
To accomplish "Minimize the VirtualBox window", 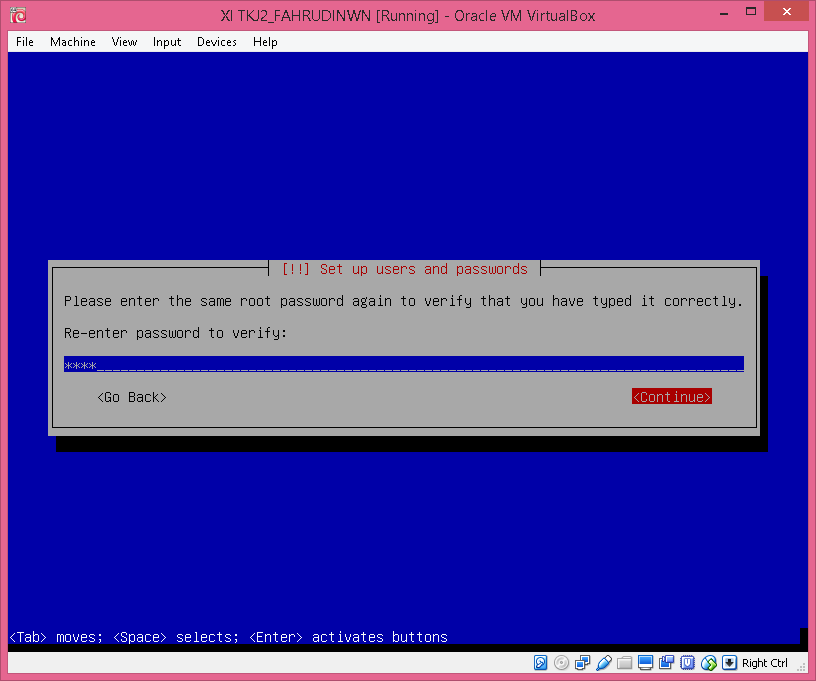I will (724, 12).
